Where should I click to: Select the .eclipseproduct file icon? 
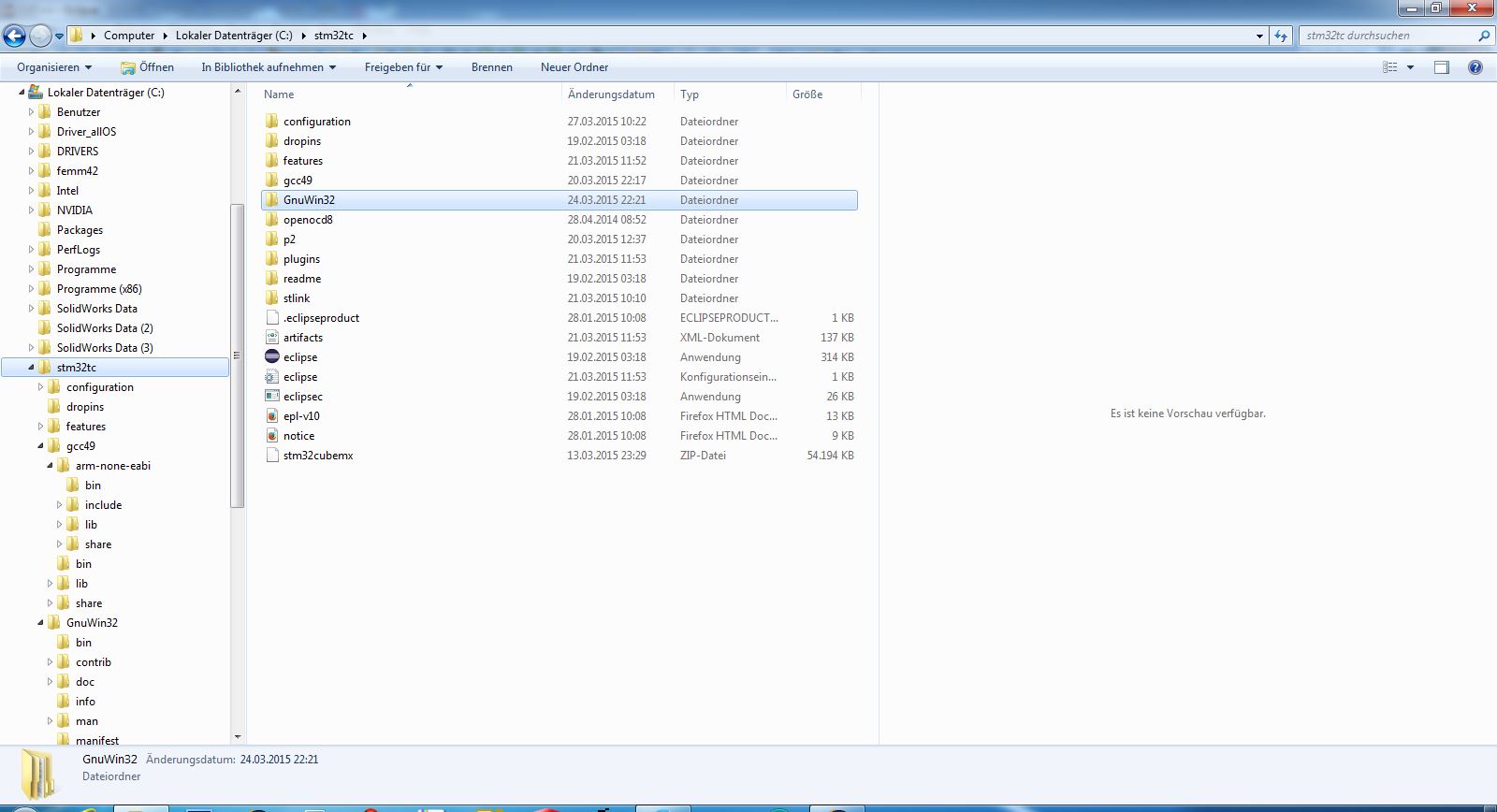(x=272, y=318)
